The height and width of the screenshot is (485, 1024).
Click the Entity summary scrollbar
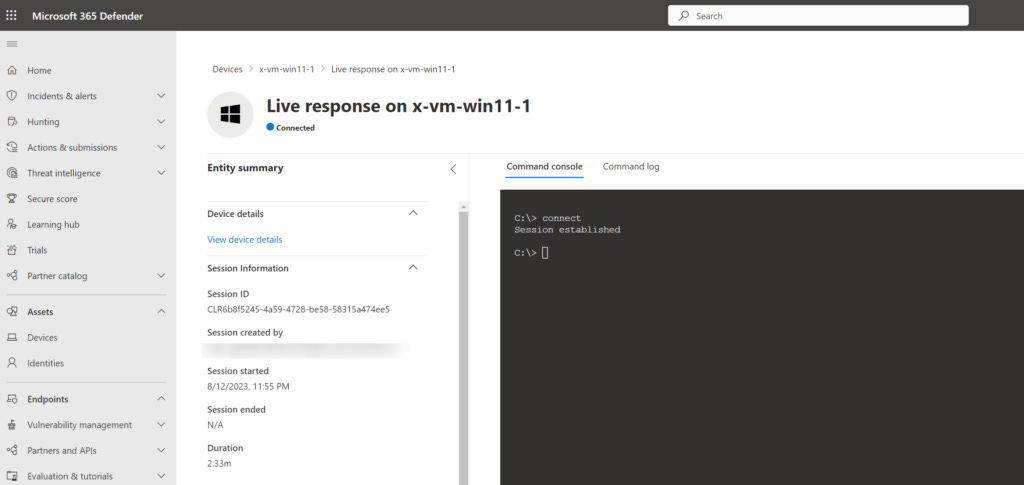pos(463,346)
